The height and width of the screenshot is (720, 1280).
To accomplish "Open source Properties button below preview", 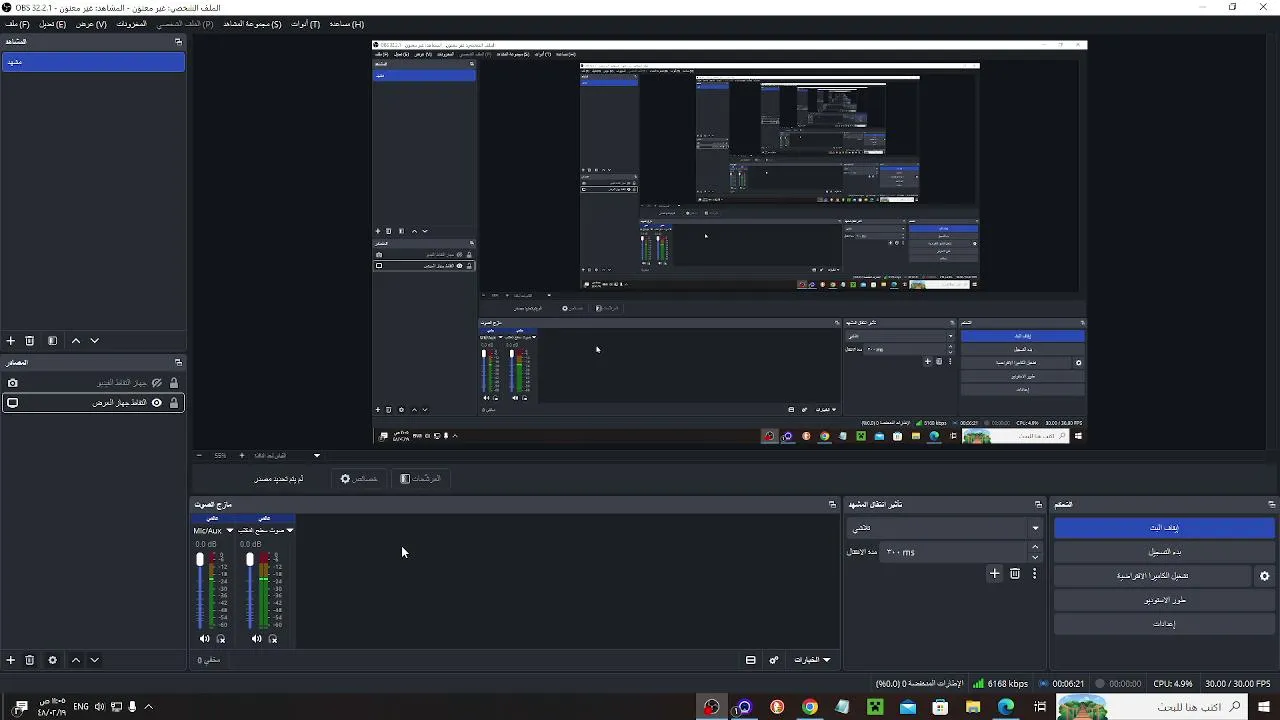I will pyautogui.click(x=359, y=479).
